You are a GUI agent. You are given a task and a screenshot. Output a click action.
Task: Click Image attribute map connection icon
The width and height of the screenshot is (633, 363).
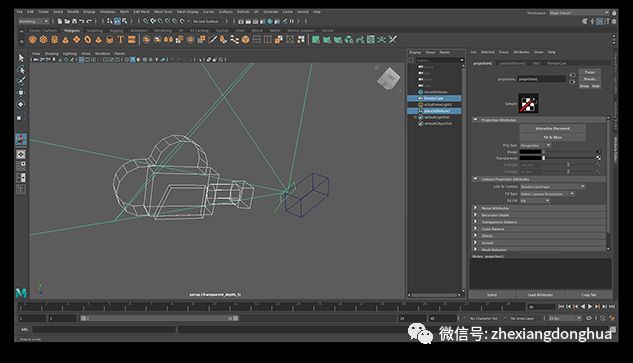598,152
